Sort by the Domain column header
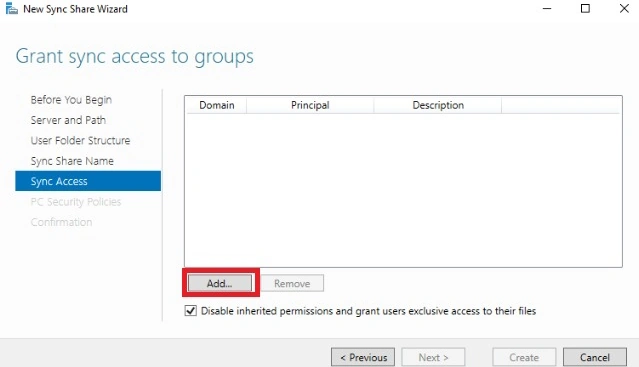The width and height of the screenshot is (639, 367). coord(216,105)
